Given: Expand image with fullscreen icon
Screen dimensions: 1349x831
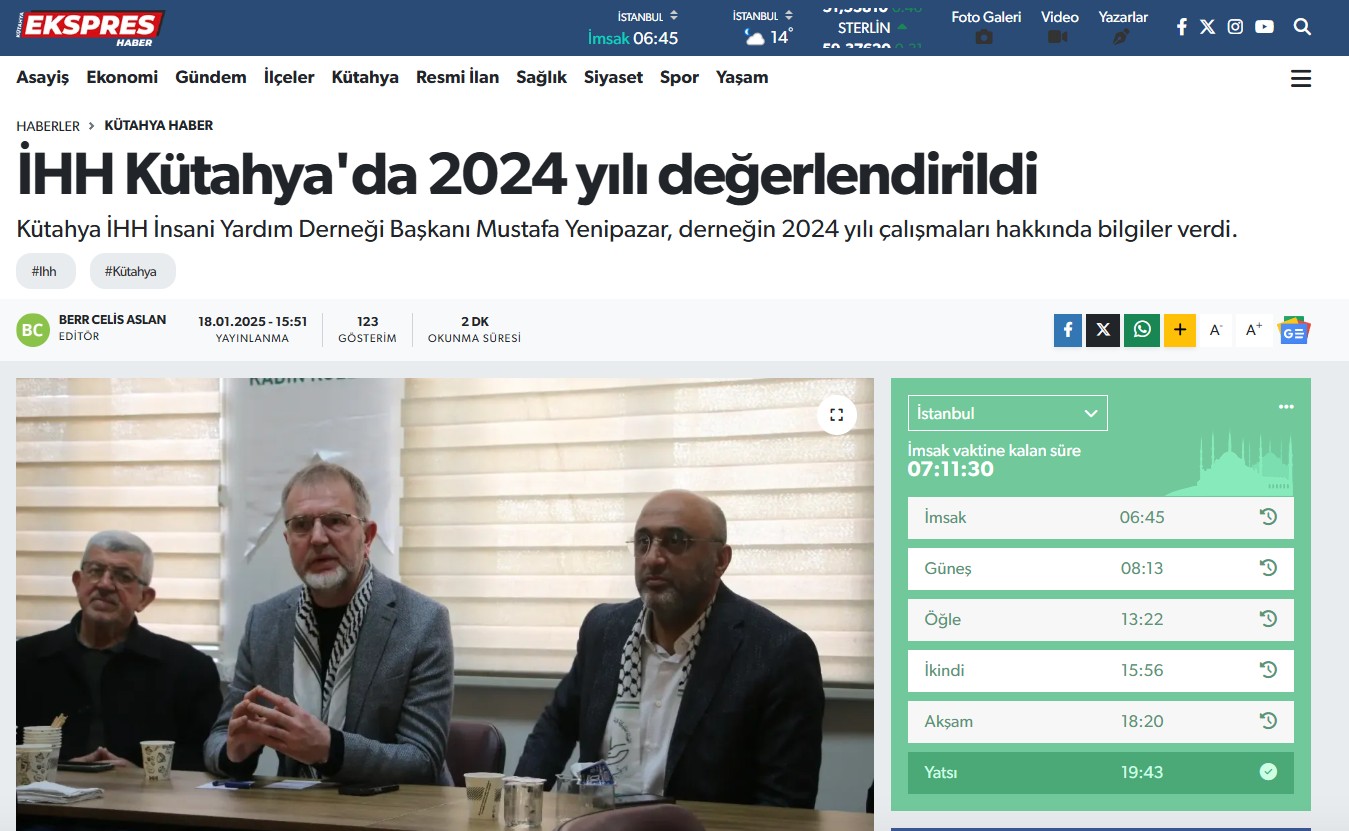Looking at the screenshot, I should tap(837, 414).
